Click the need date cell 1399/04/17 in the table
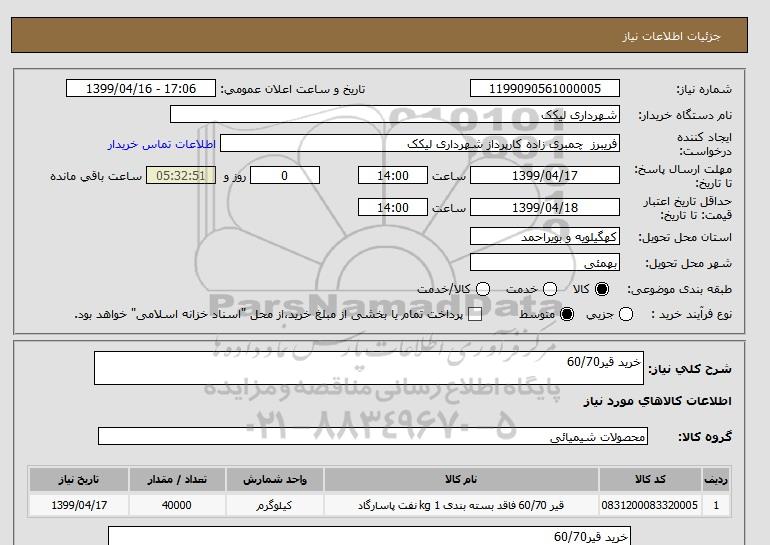Viewport: 770px width, 545px height. 79,505
